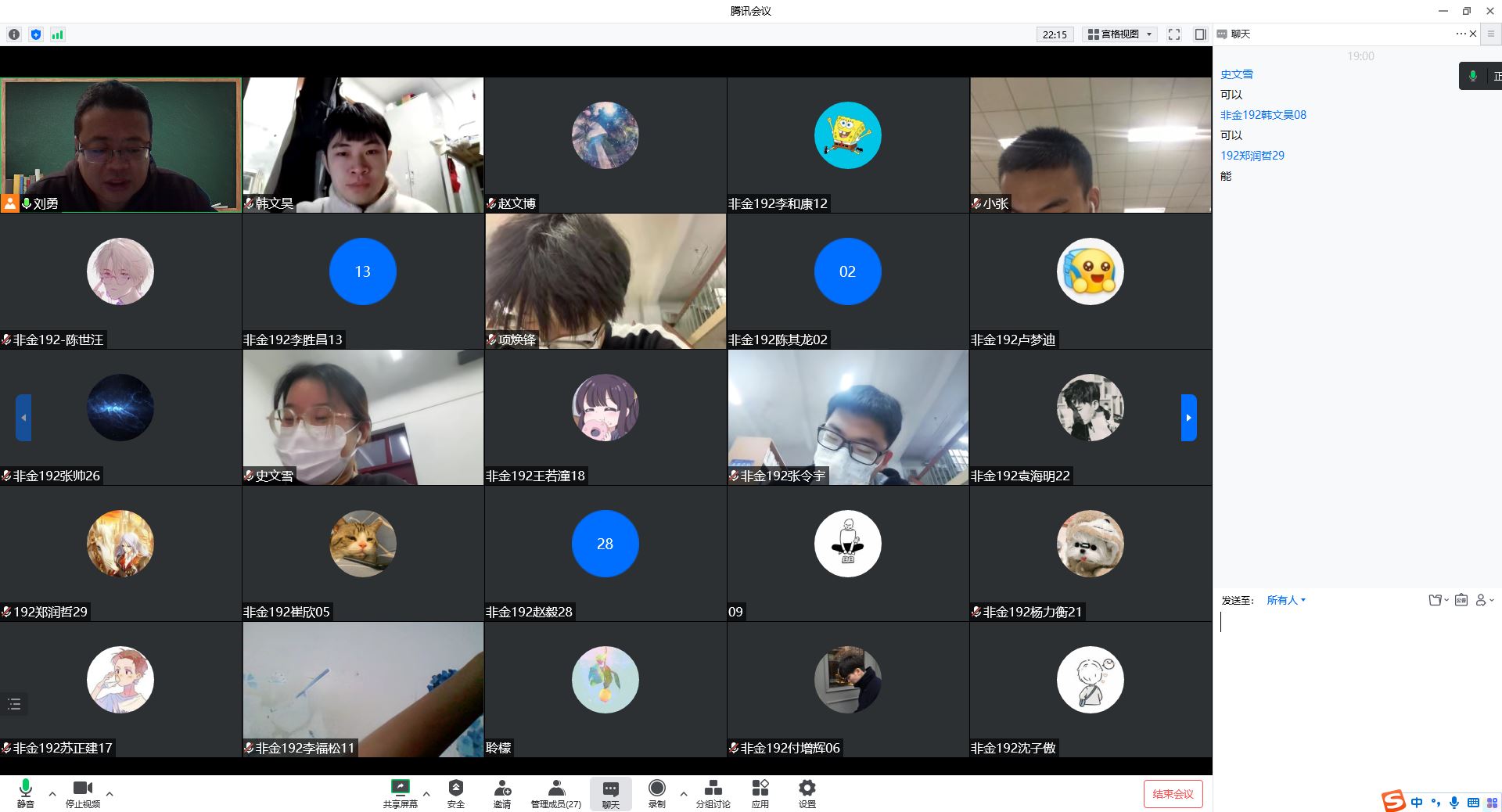Expand the 宫格视图 layout dropdown
Viewport: 1502px width, 812px height.
click(x=1120, y=34)
